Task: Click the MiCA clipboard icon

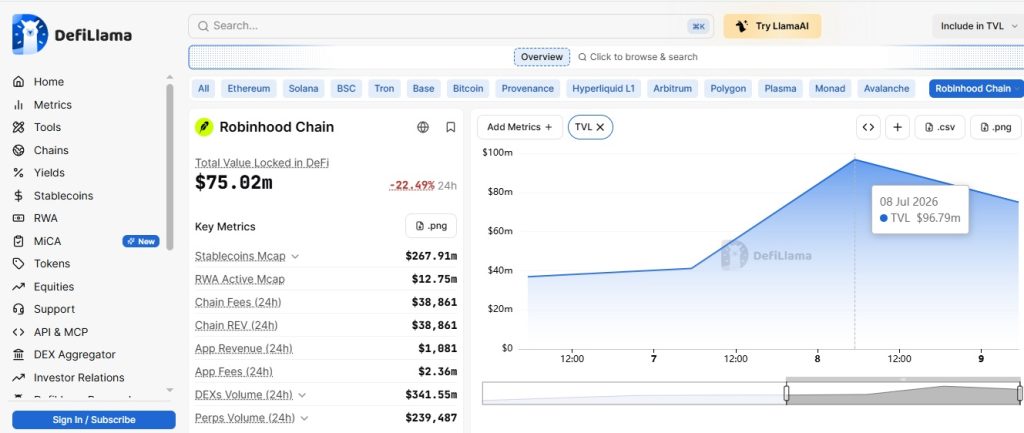Action: pyautogui.click(x=18, y=241)
